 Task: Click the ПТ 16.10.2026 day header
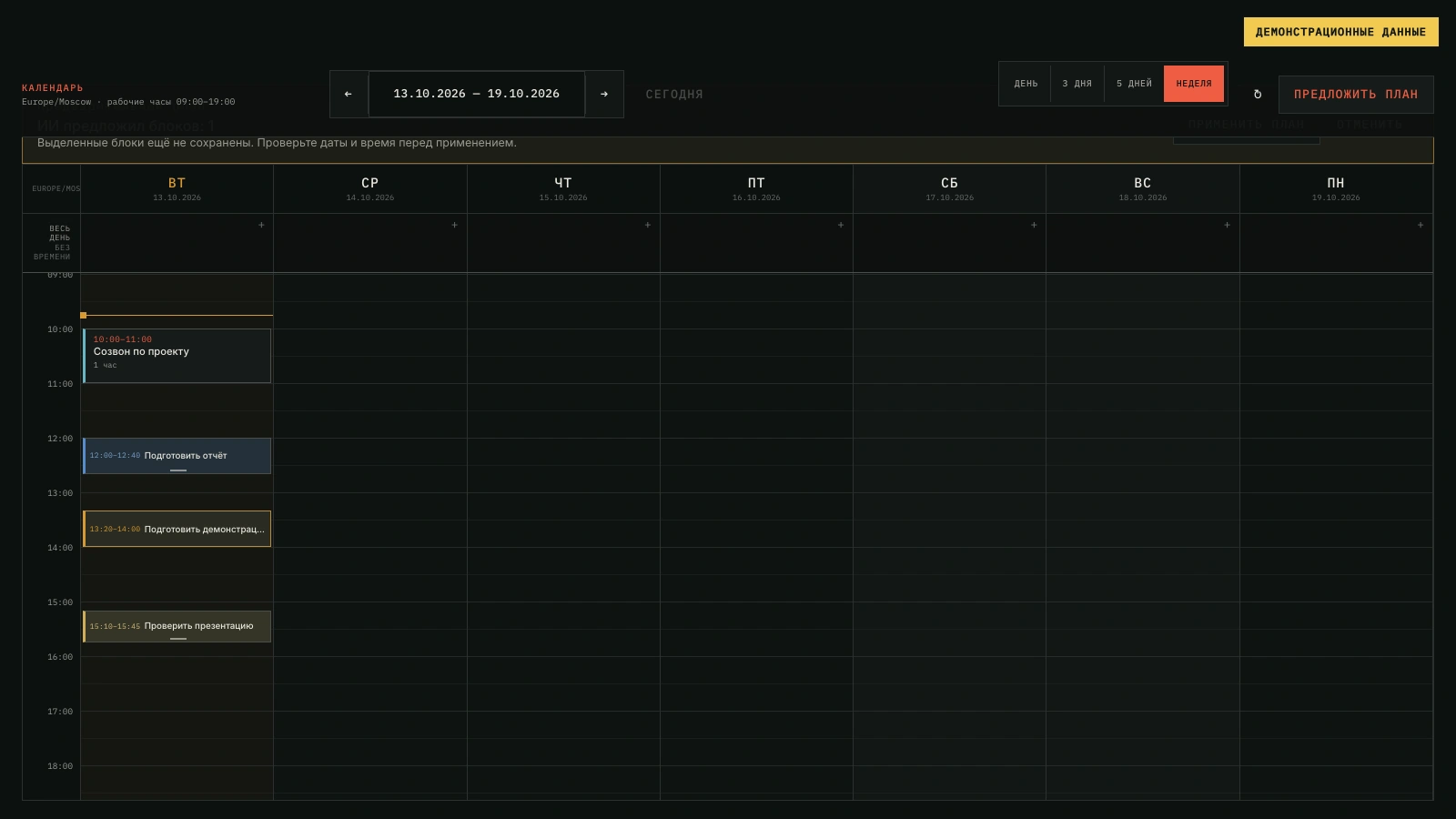(756, 189)
